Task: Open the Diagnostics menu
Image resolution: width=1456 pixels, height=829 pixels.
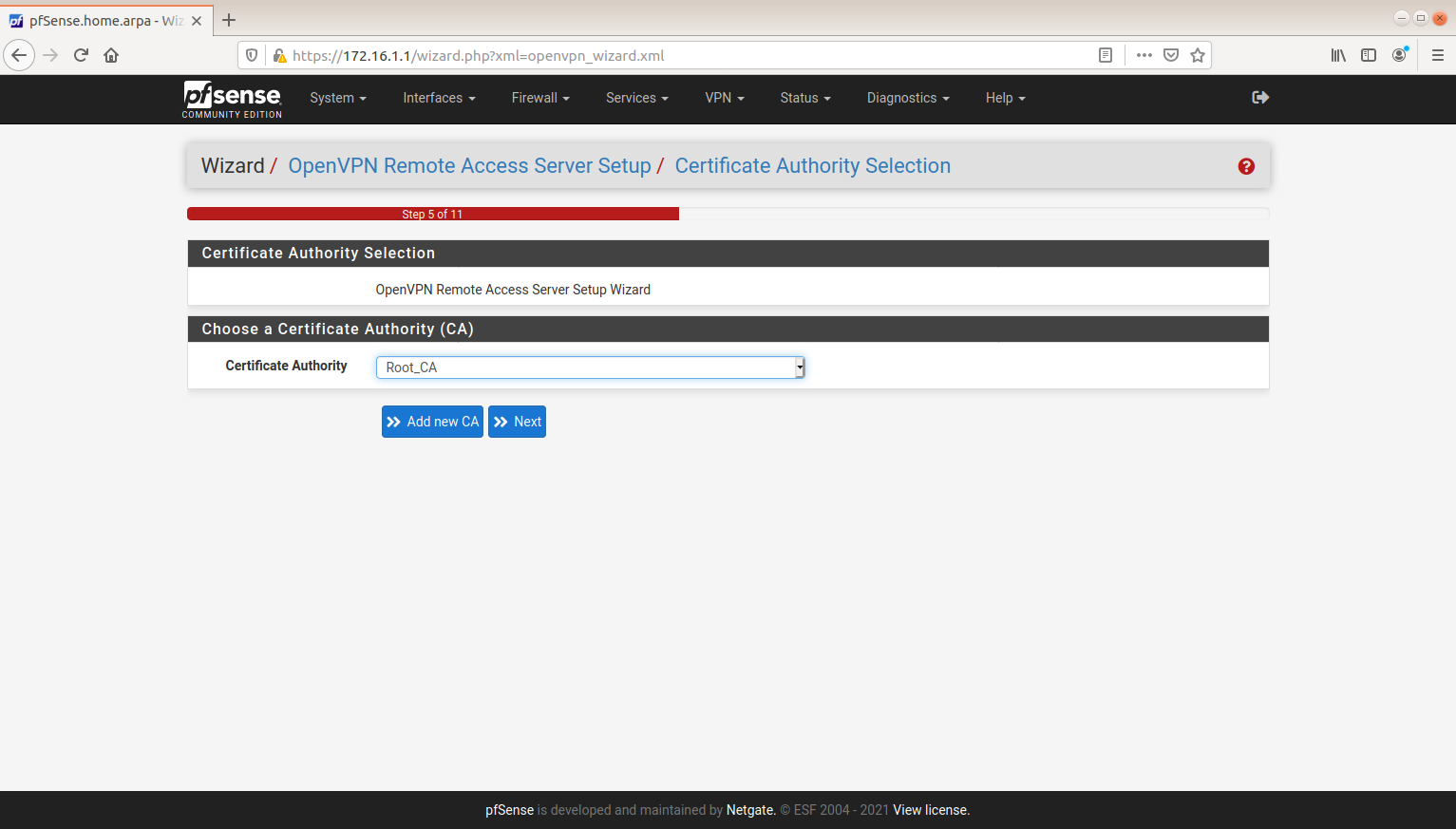Action: tap(908, 98)
